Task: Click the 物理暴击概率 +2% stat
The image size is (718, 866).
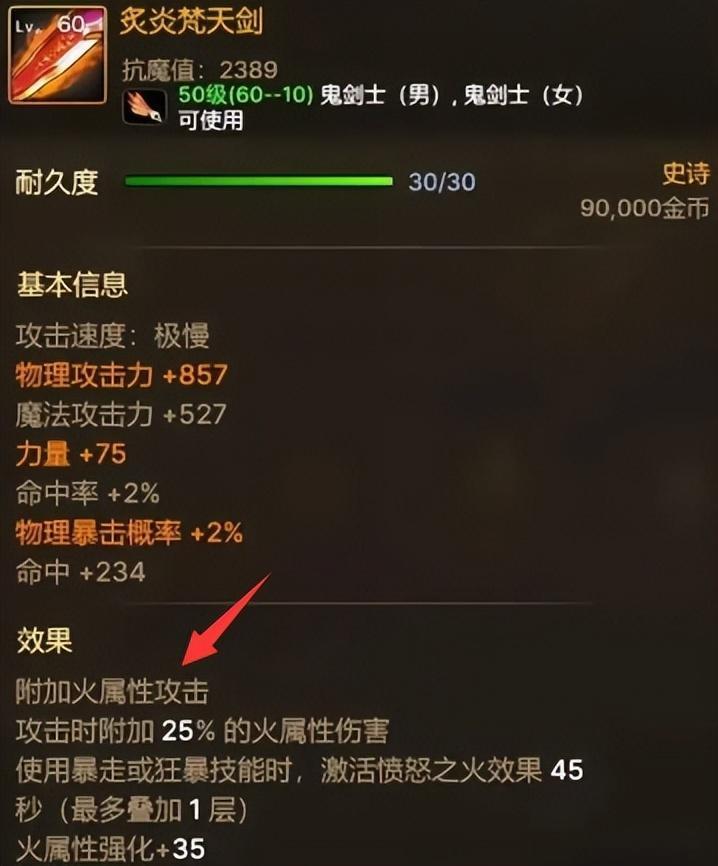Action: (129, 533)
